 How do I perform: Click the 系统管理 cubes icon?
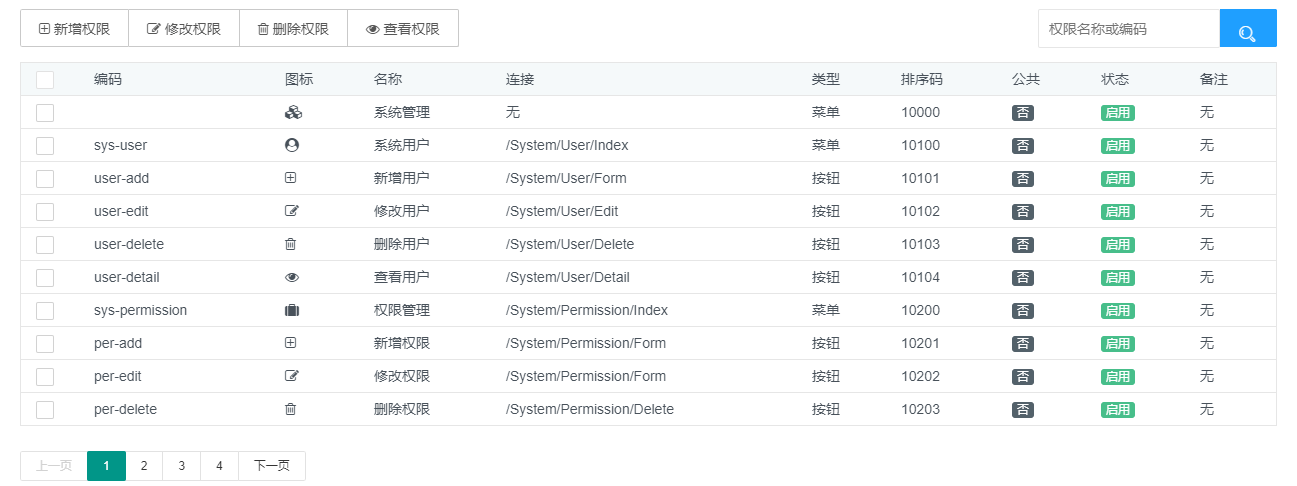(292, 113)
